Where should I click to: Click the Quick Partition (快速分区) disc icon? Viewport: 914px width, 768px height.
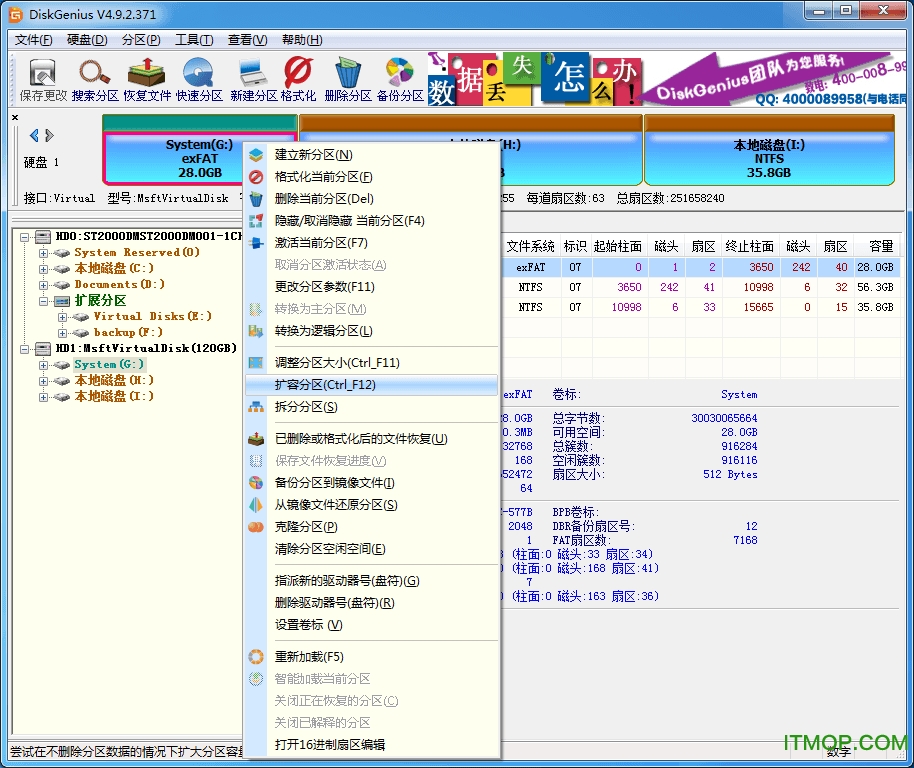(x=198, y=73)
